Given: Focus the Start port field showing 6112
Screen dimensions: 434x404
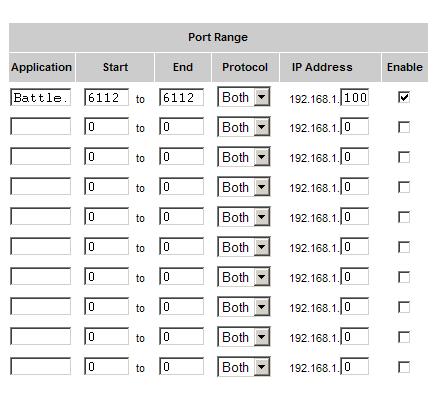Looking at the screenshot, I should 106,97.
